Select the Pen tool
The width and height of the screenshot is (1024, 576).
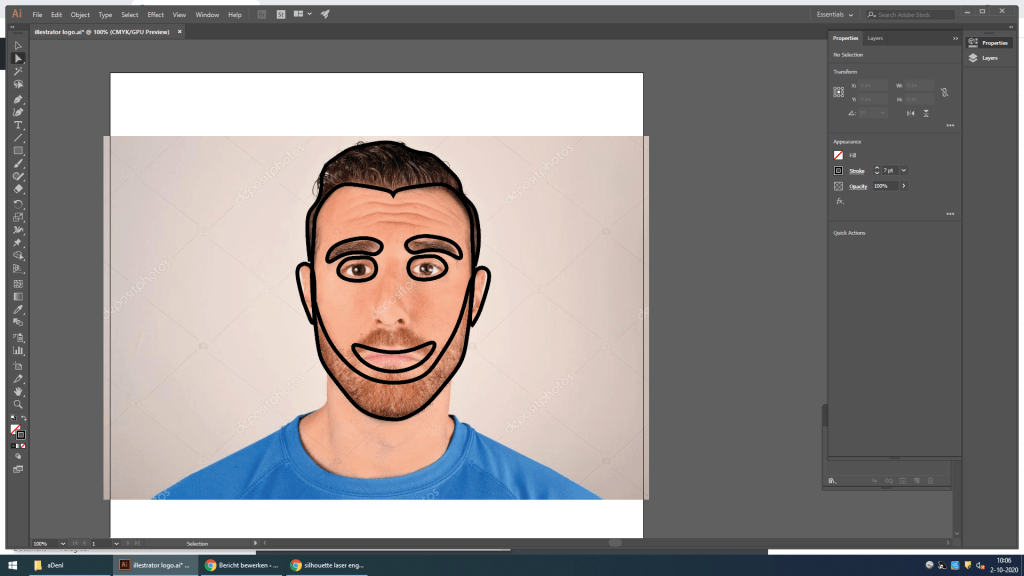(x=18, y=99)
